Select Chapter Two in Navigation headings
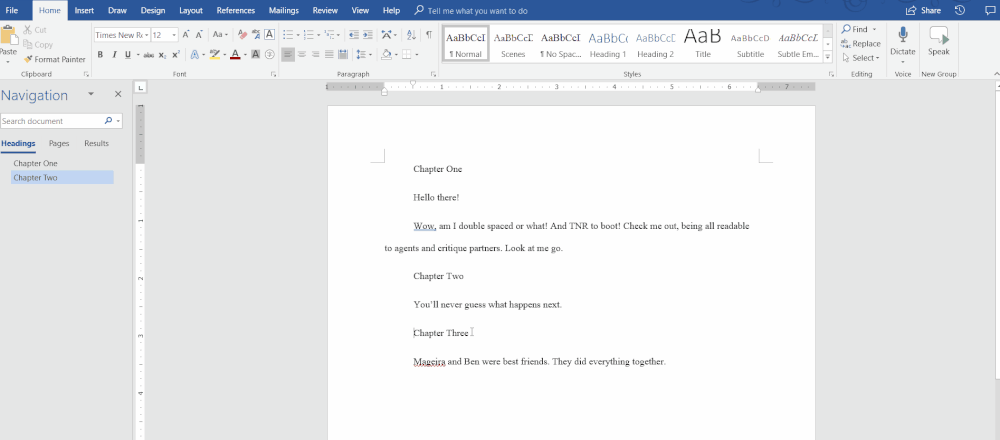 click(62, 178)
